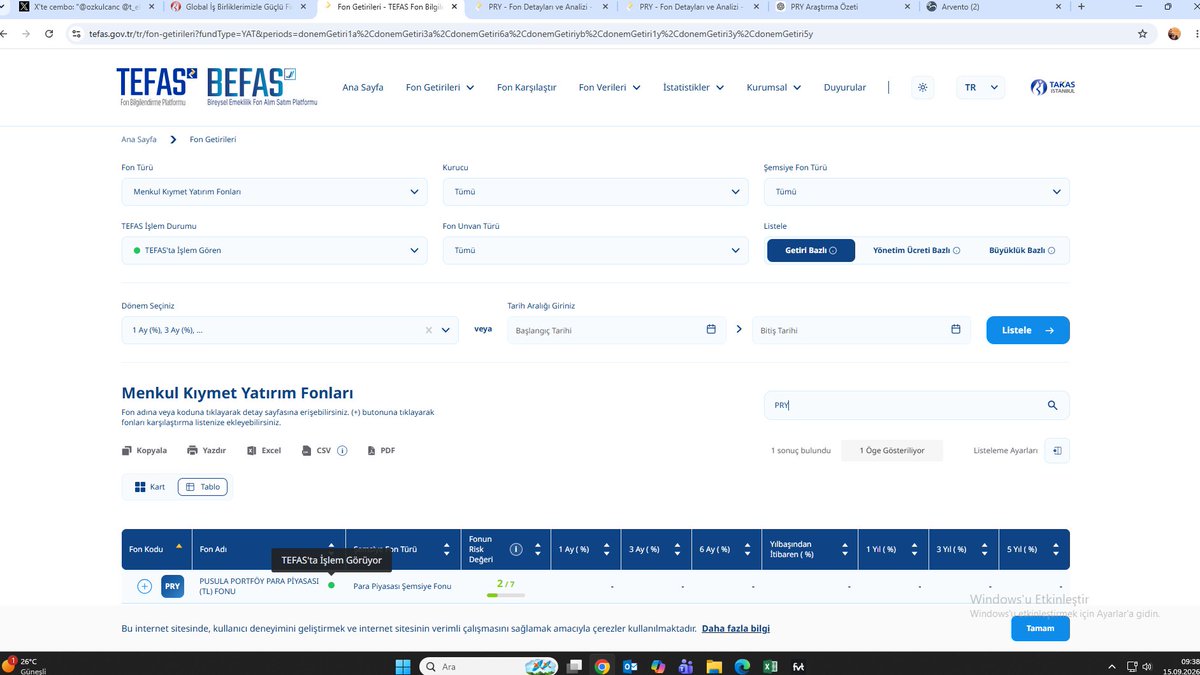Select Yönetim Ücreti Bazlı listing option
1200x675 pixels.
(x=916, y=250)
